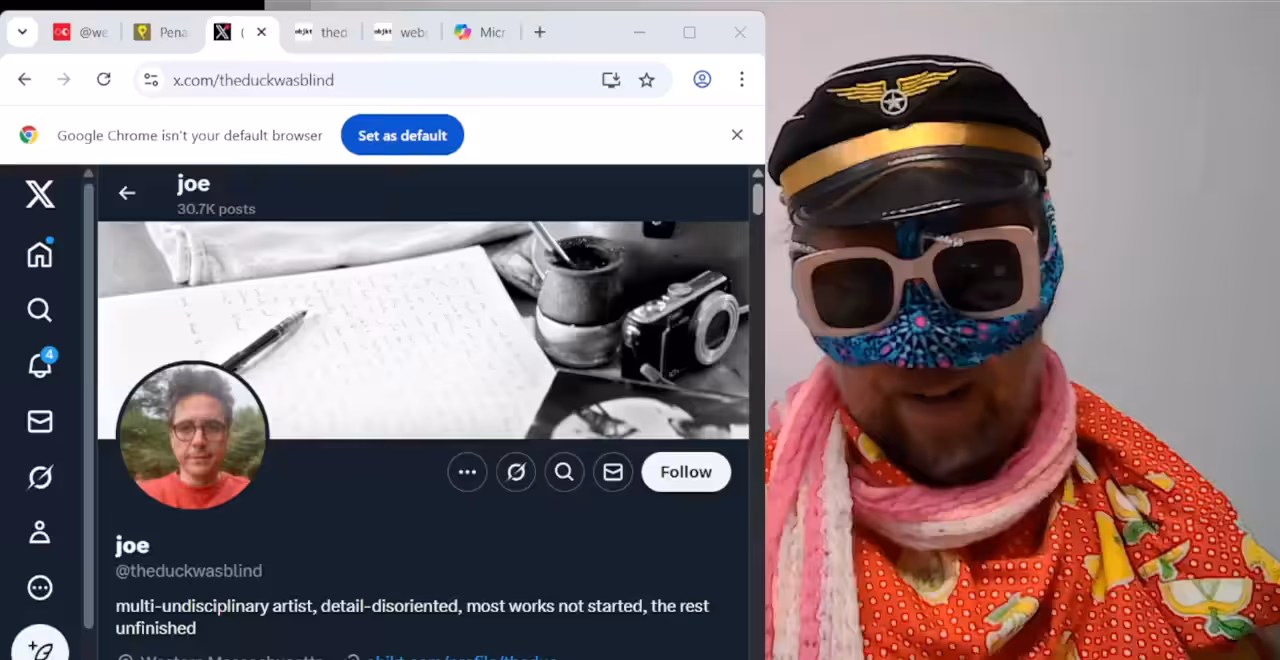View site information icon in address bar

pos(151,80)
